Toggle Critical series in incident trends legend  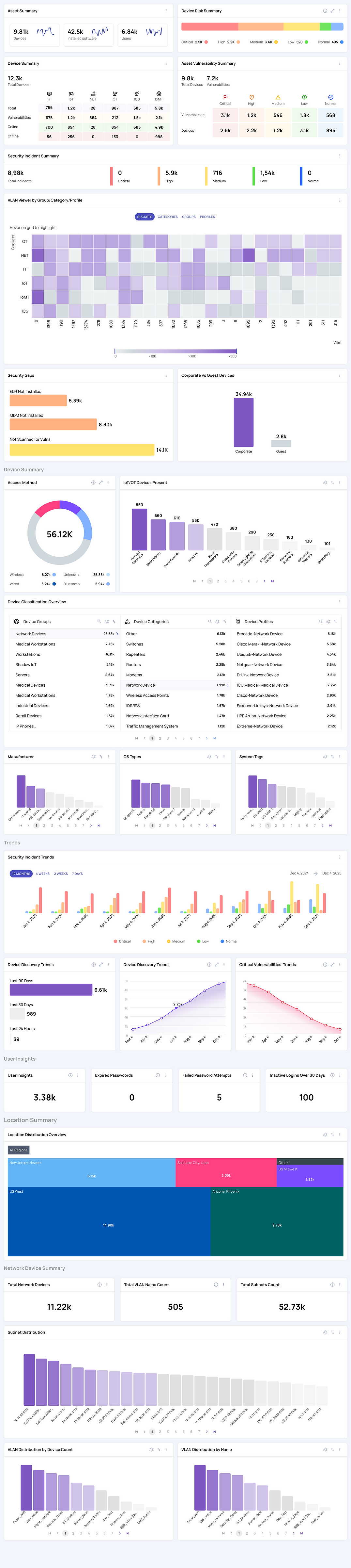[x=122, y=942]
